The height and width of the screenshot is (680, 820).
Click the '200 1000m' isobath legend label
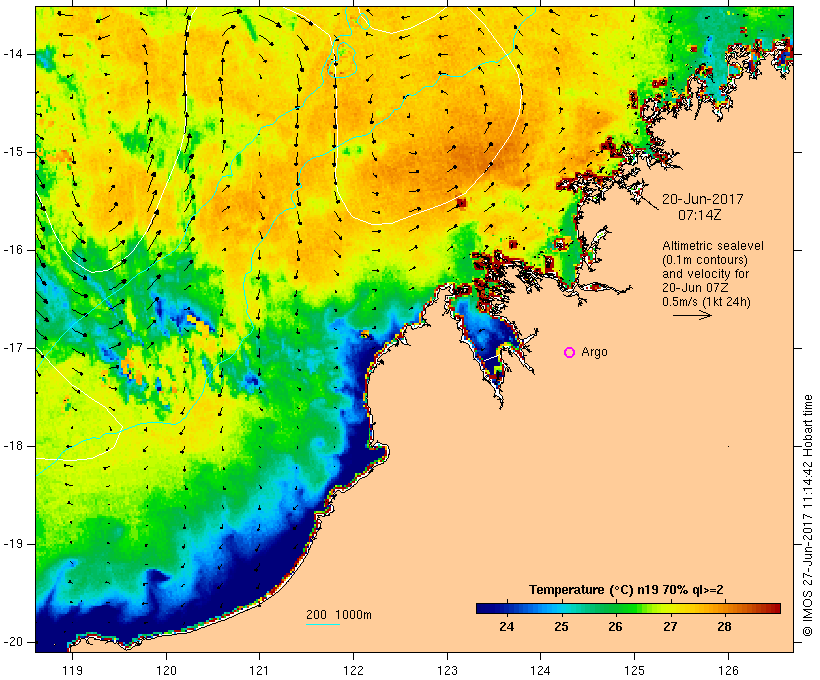(339, 615)
